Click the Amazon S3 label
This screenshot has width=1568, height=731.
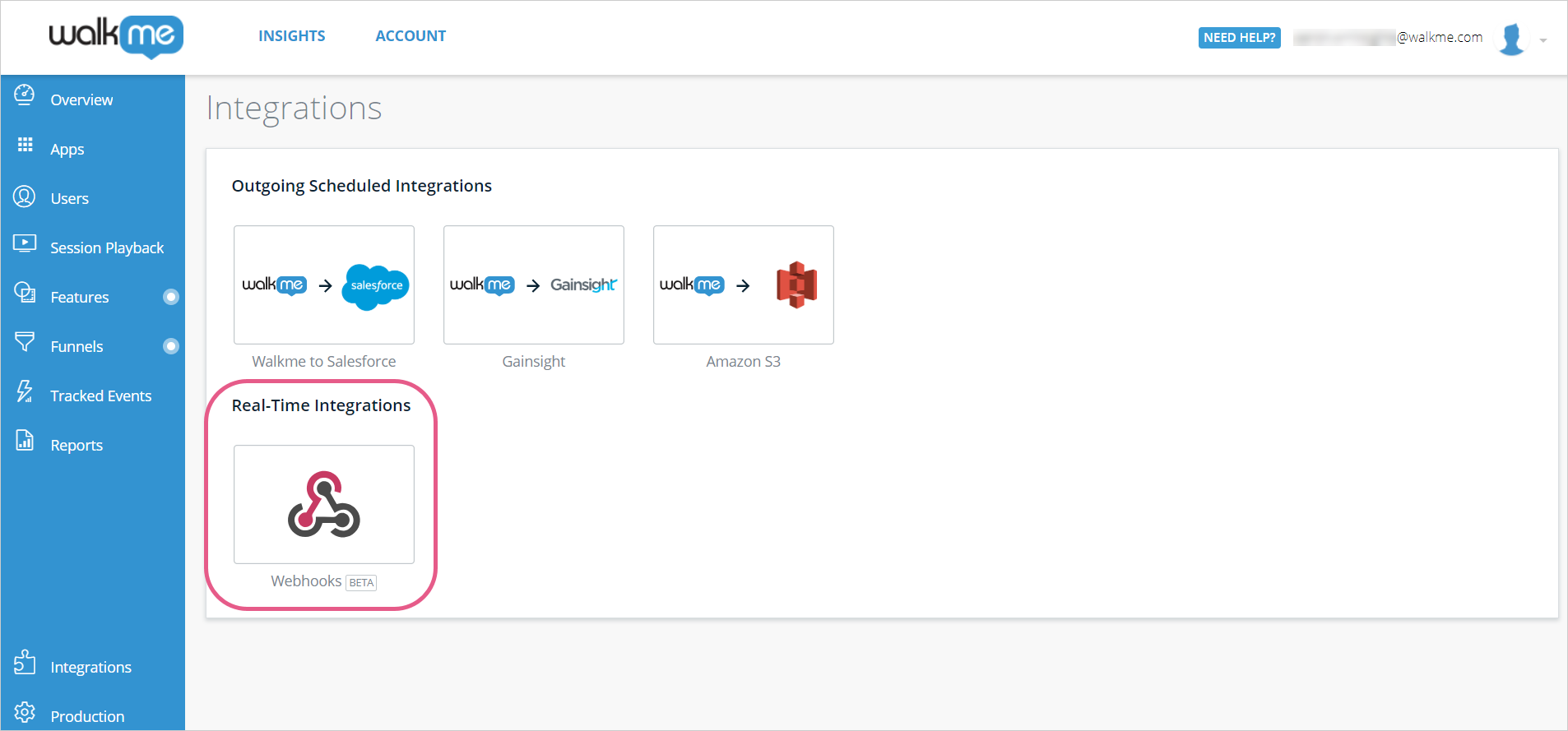point(744,361)
